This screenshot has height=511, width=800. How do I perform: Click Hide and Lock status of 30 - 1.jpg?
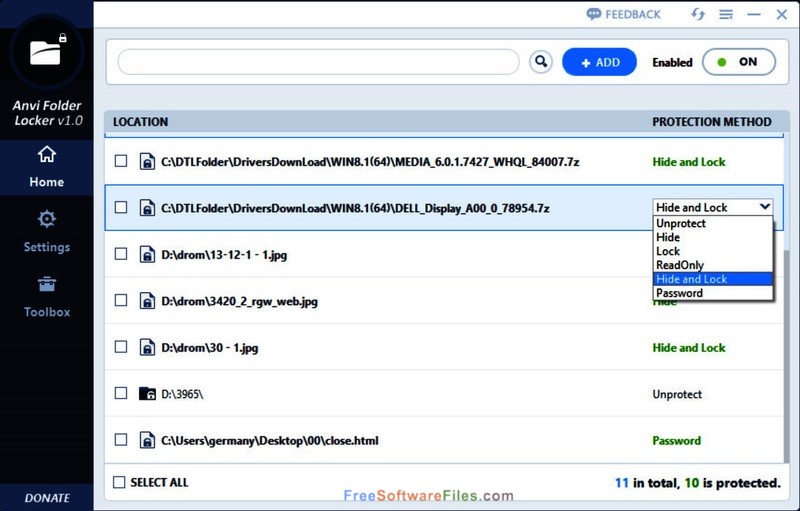(689, 347)
